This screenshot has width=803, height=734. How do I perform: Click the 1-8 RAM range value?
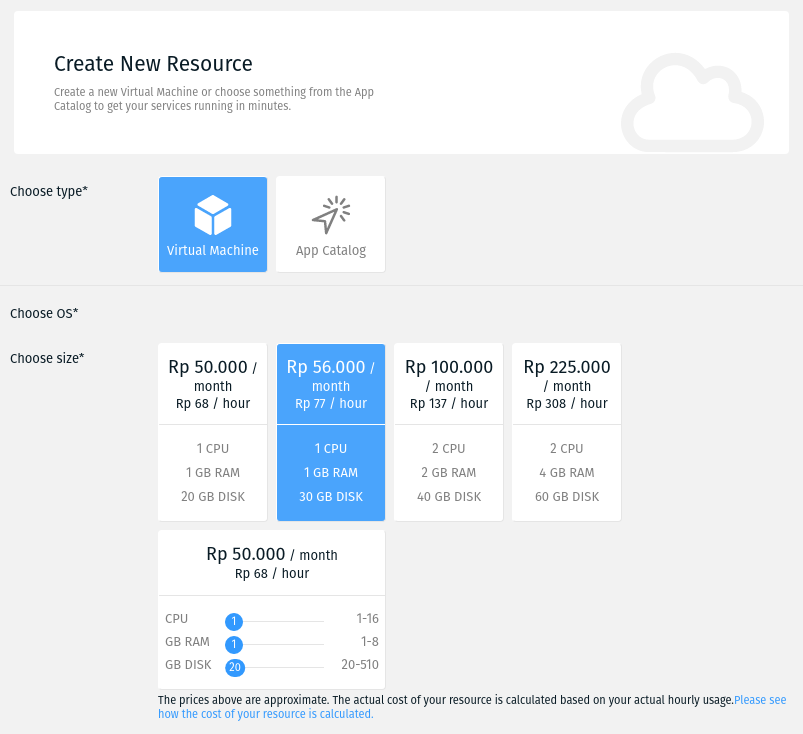(x=370, y=641)
